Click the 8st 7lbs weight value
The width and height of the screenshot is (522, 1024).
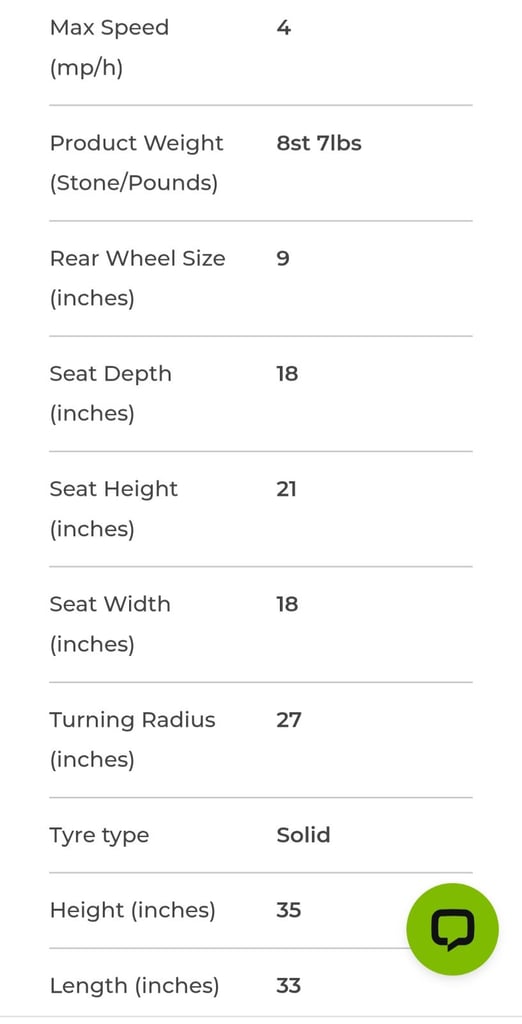[x=319, y=143]
